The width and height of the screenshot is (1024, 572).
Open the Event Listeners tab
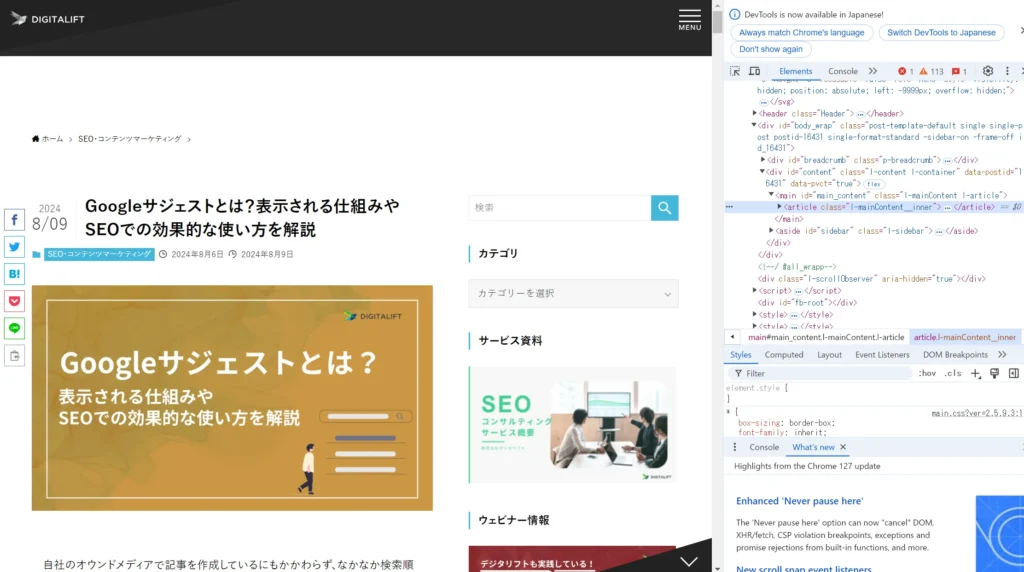[x=882, y=355]
